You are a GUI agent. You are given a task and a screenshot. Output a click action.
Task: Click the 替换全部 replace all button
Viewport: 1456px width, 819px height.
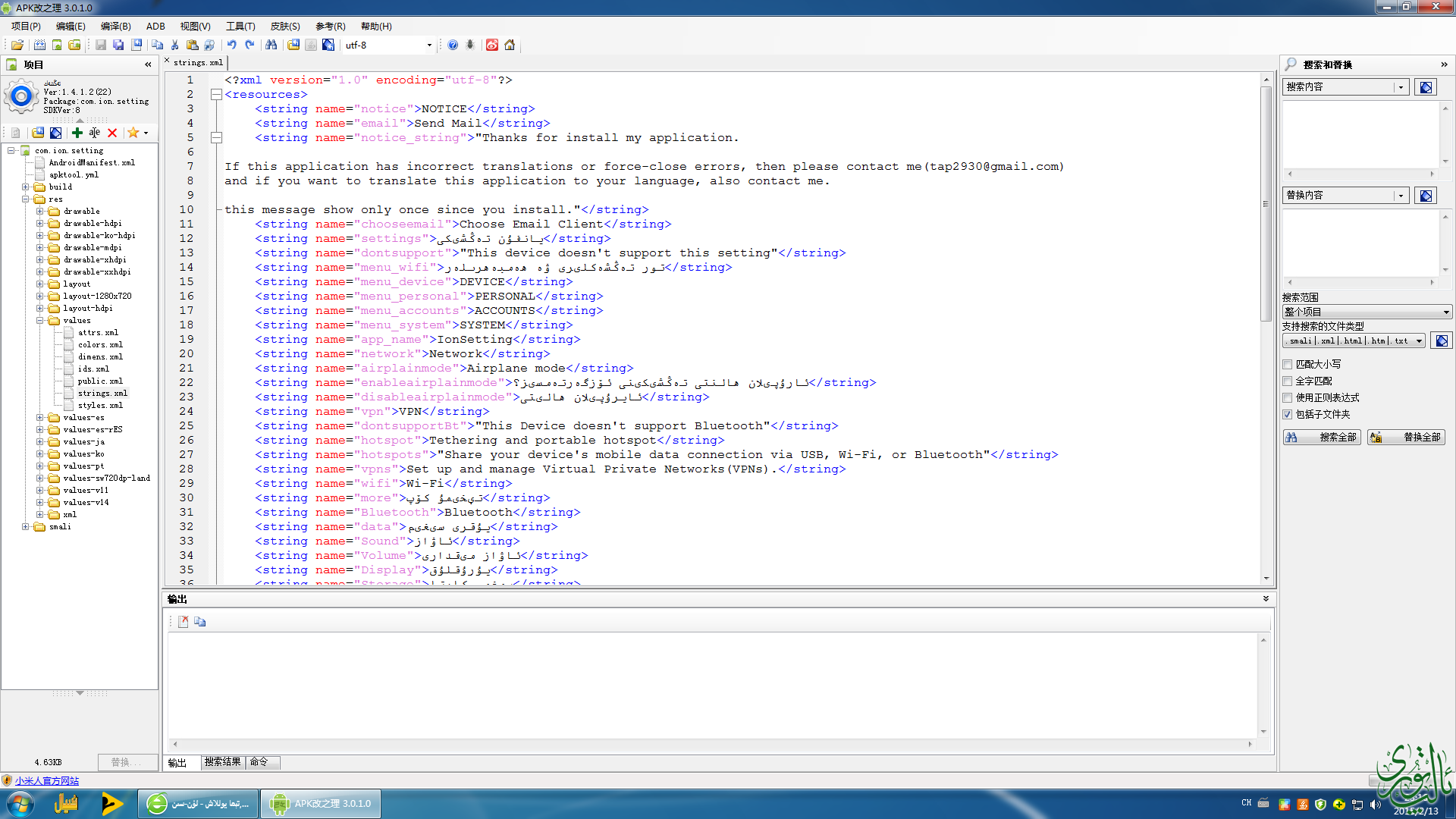click(1406, 438)
